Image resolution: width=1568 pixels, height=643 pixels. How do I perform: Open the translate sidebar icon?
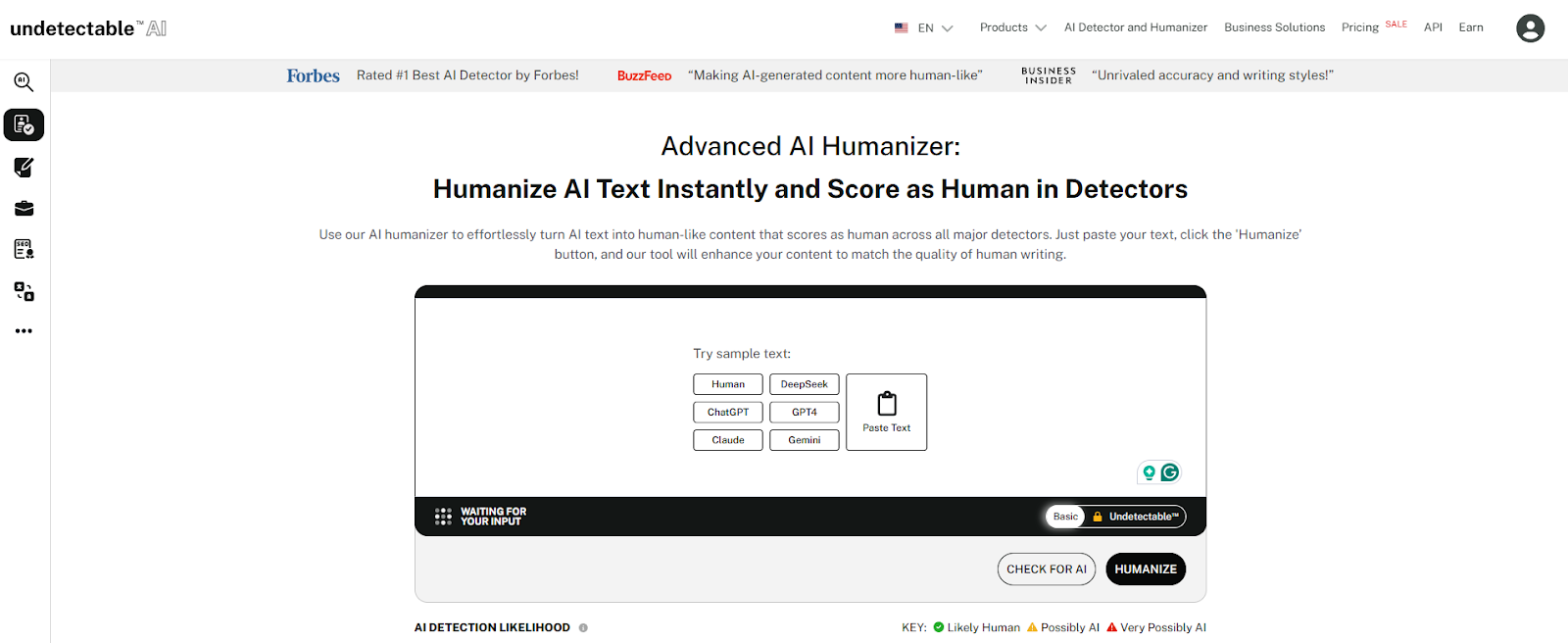[24, 291]
